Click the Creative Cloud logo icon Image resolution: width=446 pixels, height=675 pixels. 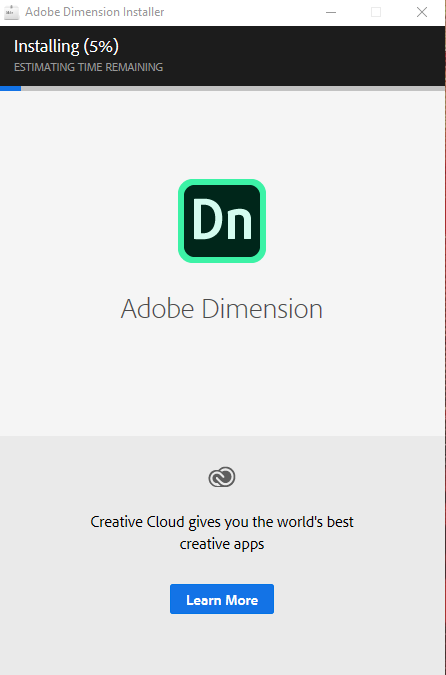pos(222,477)
